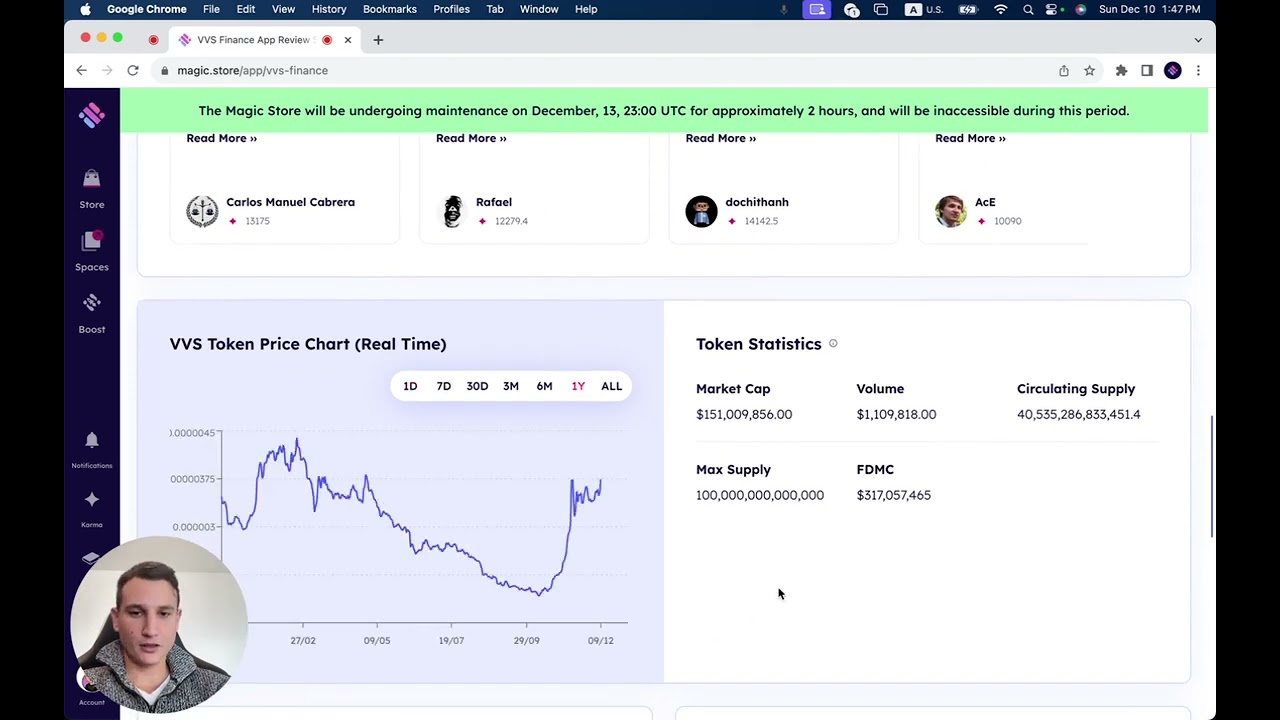
Task: Click the Token Statistics info icon
Action: pos(833,344)
